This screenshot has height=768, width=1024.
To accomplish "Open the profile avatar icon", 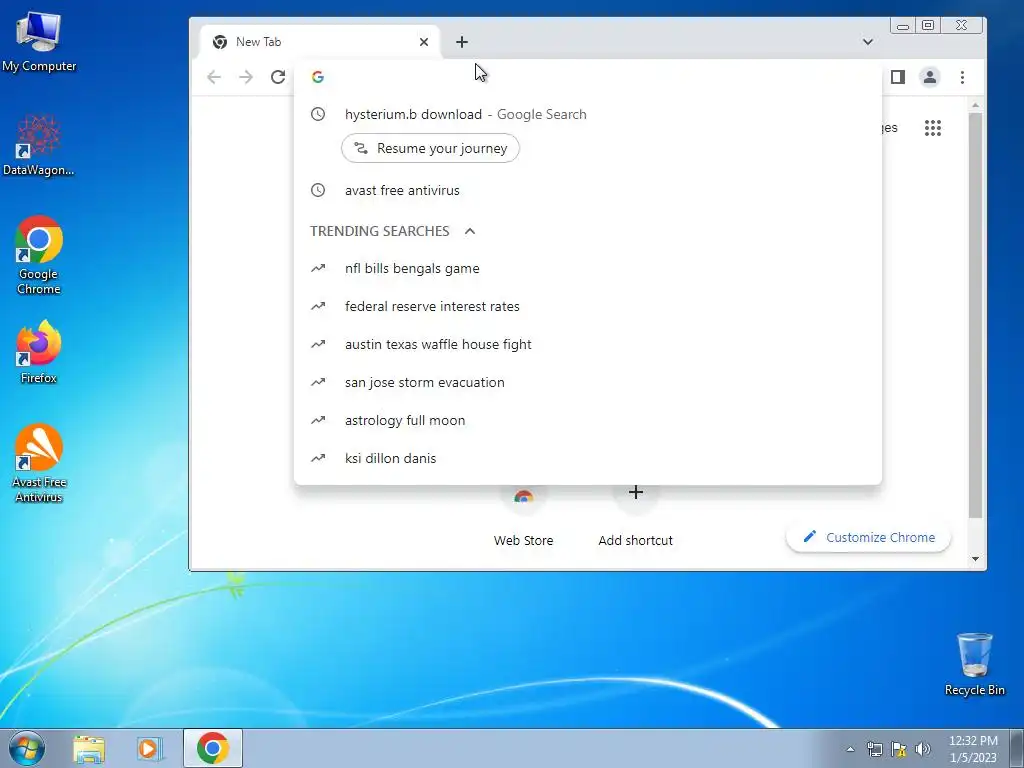I will (x=929, y=77).
